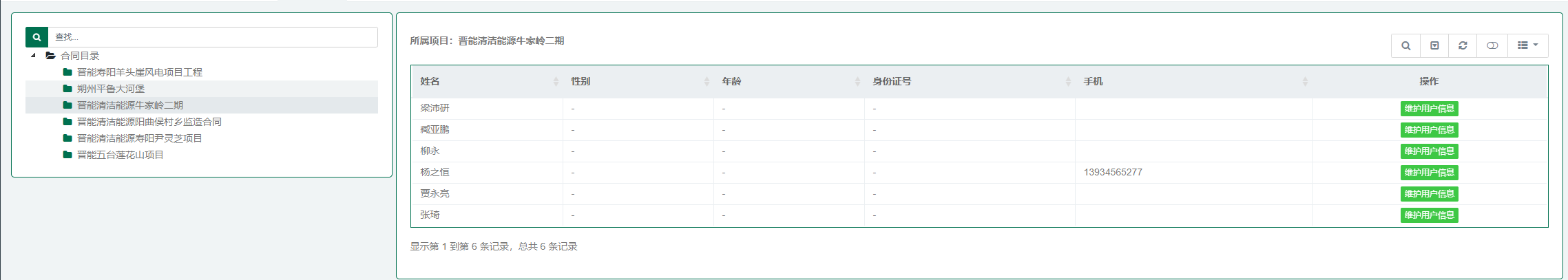Select the 晋能寿阳羊头崖风电项目工程 folder
The width and height of the screenshot is (1568, 280).
140,72
